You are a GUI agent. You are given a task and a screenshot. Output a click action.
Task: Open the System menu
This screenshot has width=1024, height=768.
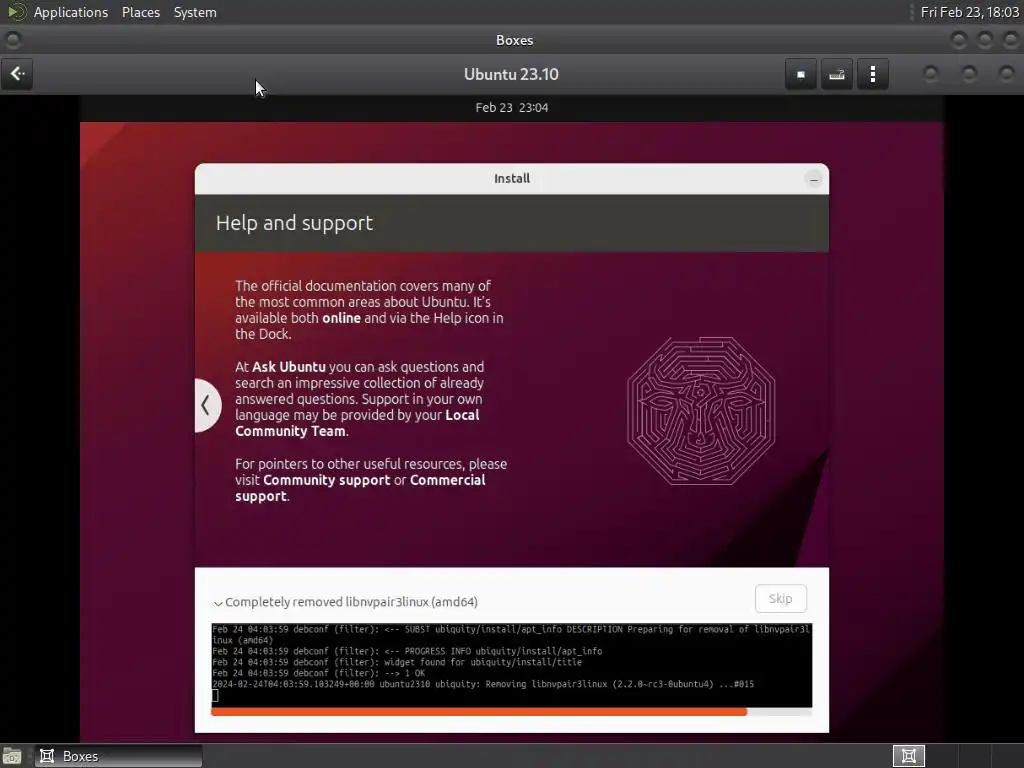click(195, 12)
